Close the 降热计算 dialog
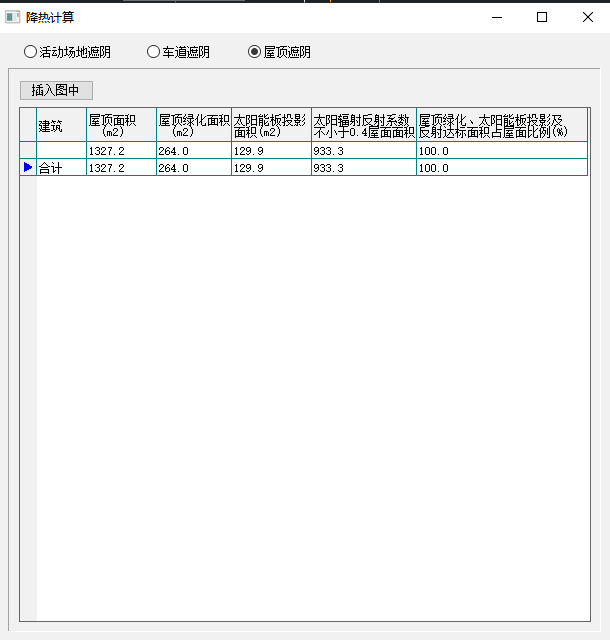 point(587,17)
